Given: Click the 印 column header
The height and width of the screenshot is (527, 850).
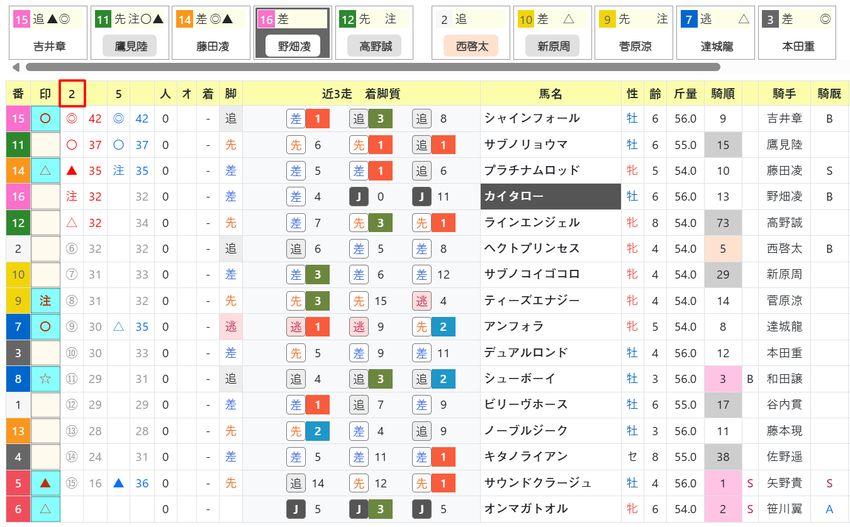Looking at the screenshot, I should pos(45,93).
